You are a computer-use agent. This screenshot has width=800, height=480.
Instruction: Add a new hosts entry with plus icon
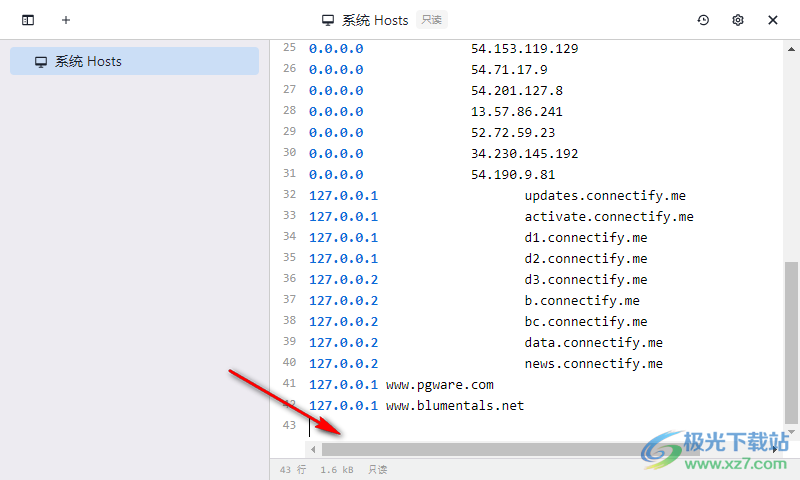66,20
